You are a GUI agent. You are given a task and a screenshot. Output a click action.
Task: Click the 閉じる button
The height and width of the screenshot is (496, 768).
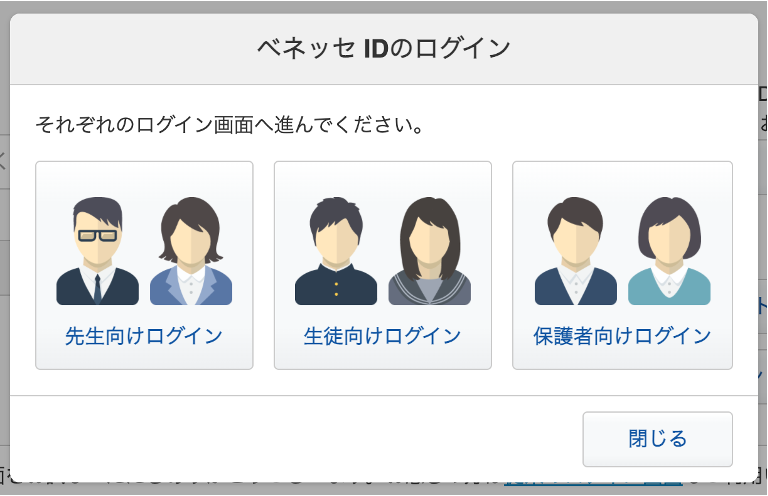coord(657,439)
